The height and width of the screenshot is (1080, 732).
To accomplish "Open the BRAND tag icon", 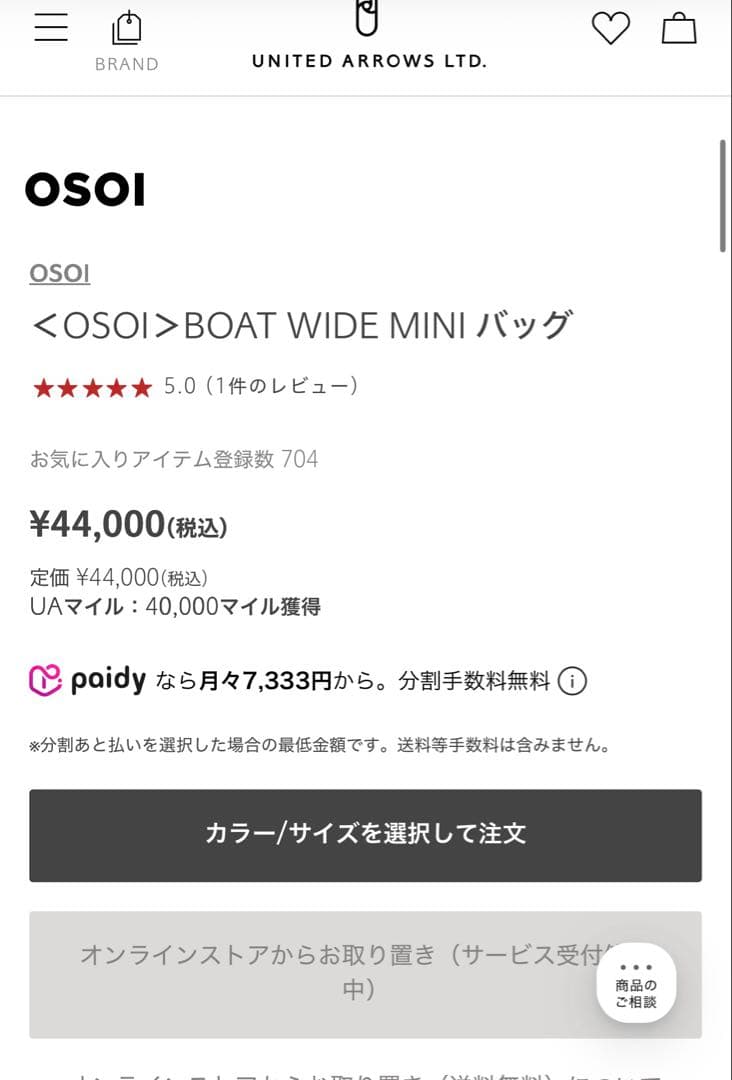I will pyautogui.click(x=128, y=27).
